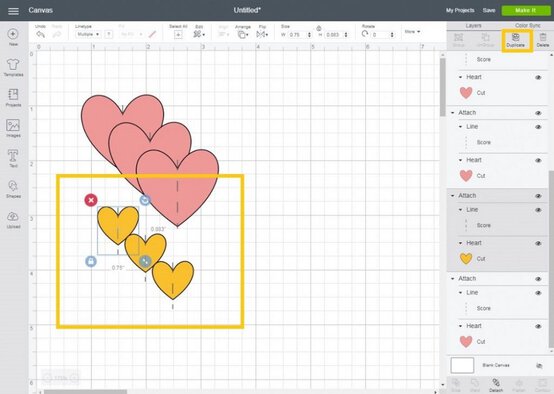Open the Images library
Viewport: 554px width, 394px height.
tap(13, 125)
